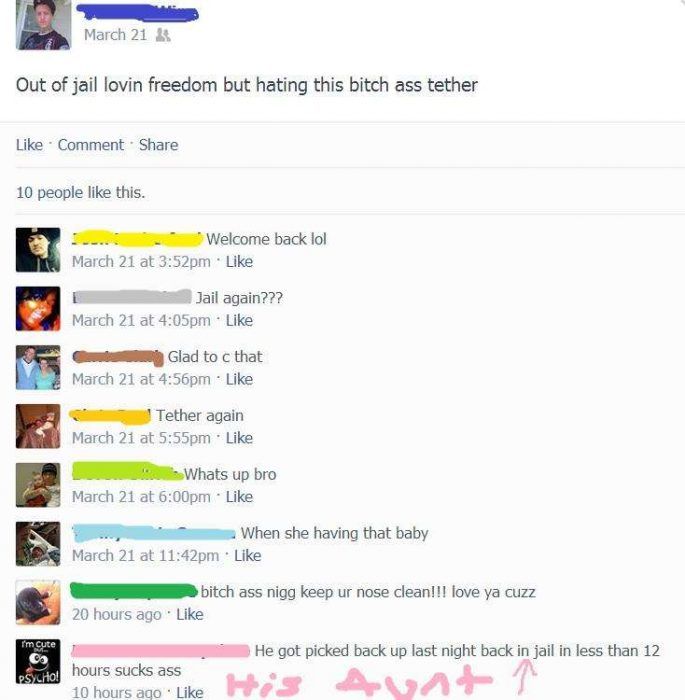Like the "keep ur nose clean" comment

click(x=190, y=615)
